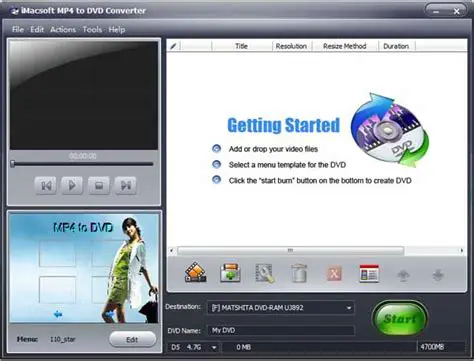Click 'Select a menu template for the DVD' text

pyautogui.click(x=287, y=165)
